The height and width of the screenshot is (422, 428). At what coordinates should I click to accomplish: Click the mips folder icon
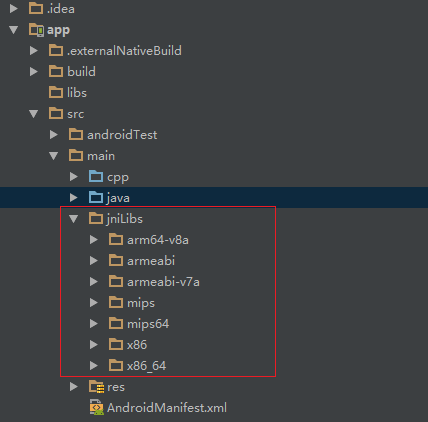116,302
